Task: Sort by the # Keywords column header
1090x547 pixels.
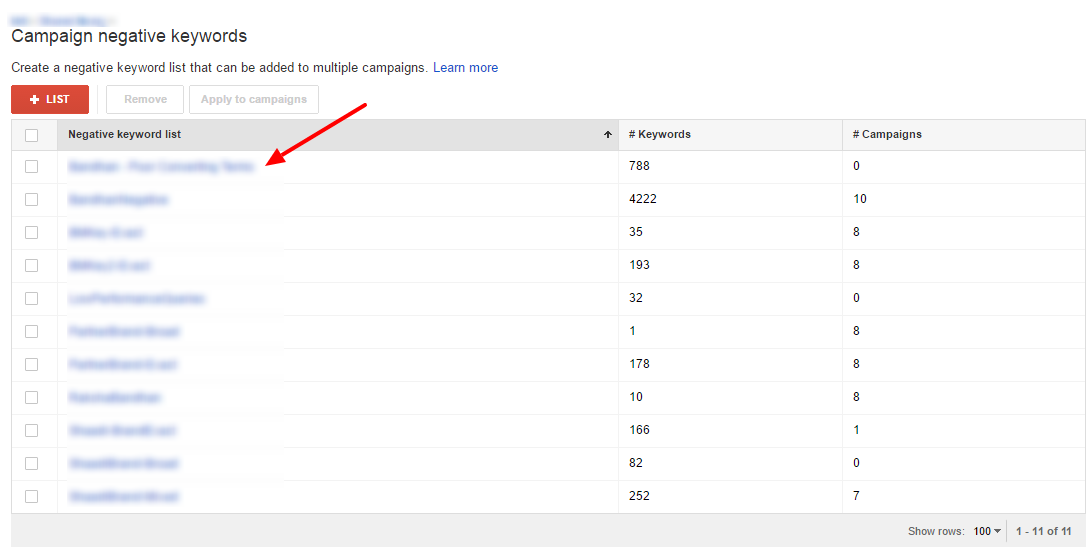Action: 660,134
